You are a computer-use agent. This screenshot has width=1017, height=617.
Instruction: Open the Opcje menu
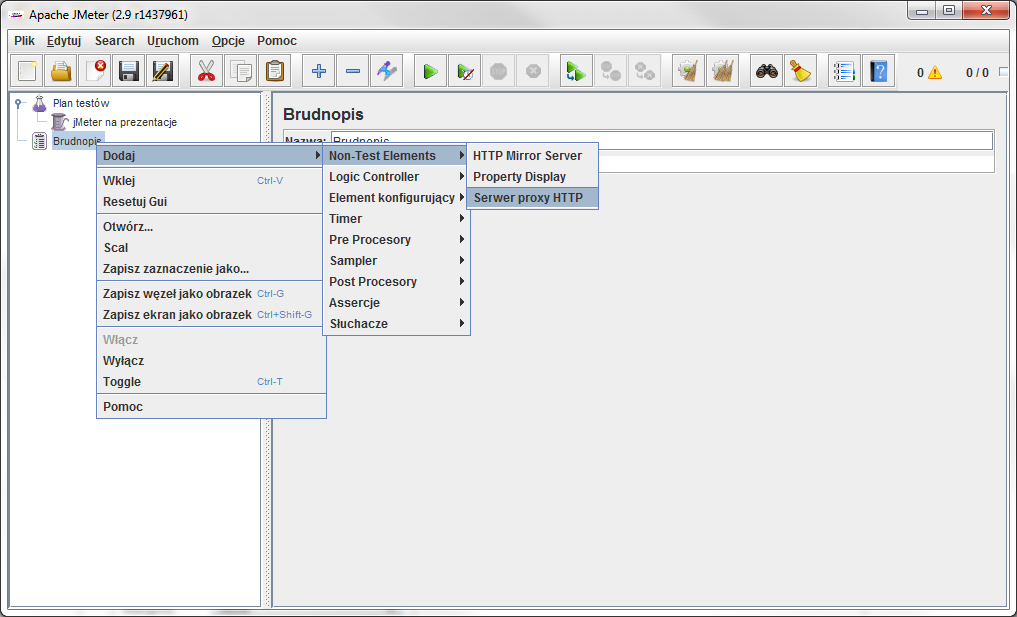[x=228, y=41]
